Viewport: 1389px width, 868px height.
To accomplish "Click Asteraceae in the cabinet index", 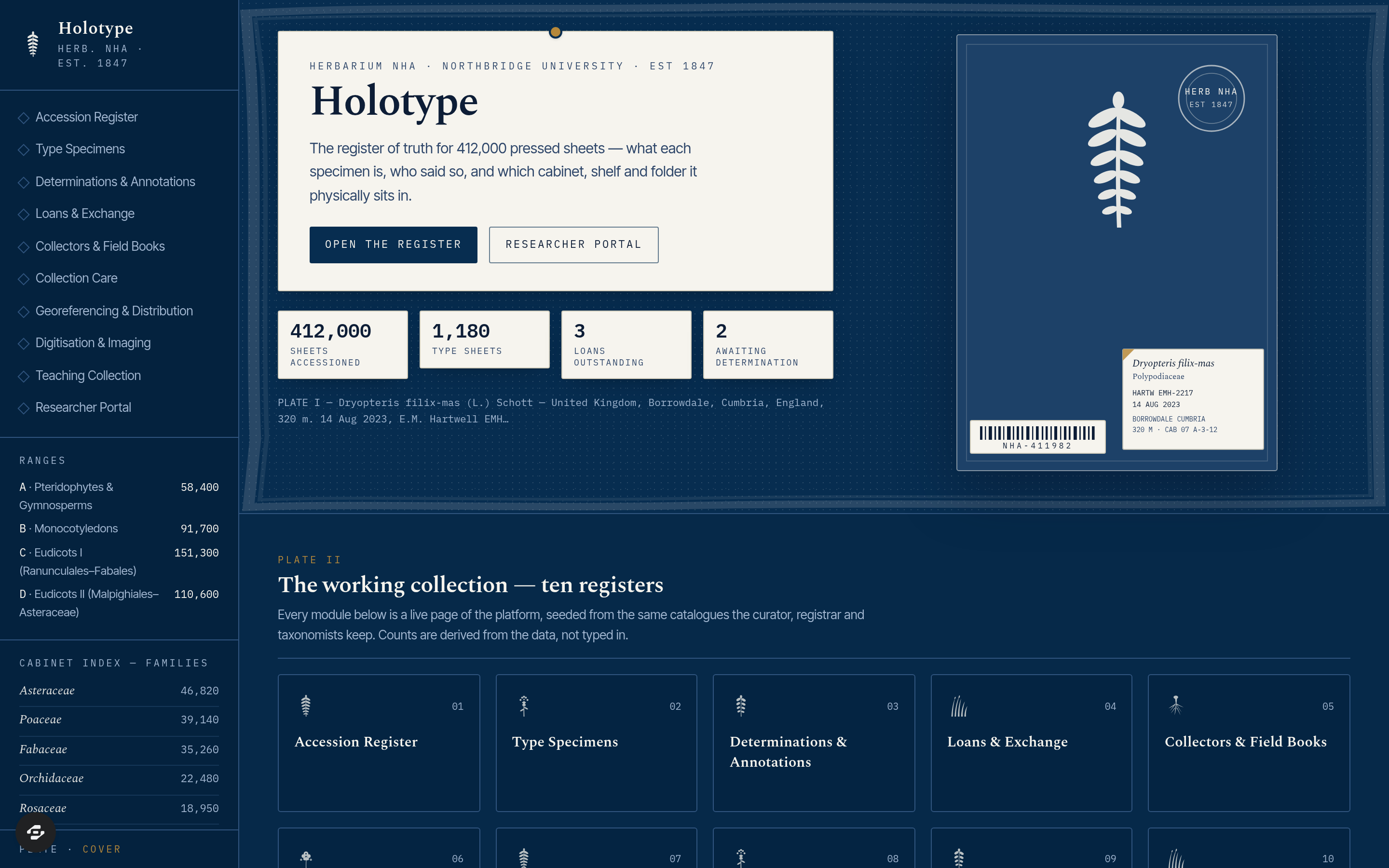I will click(119, 691).
